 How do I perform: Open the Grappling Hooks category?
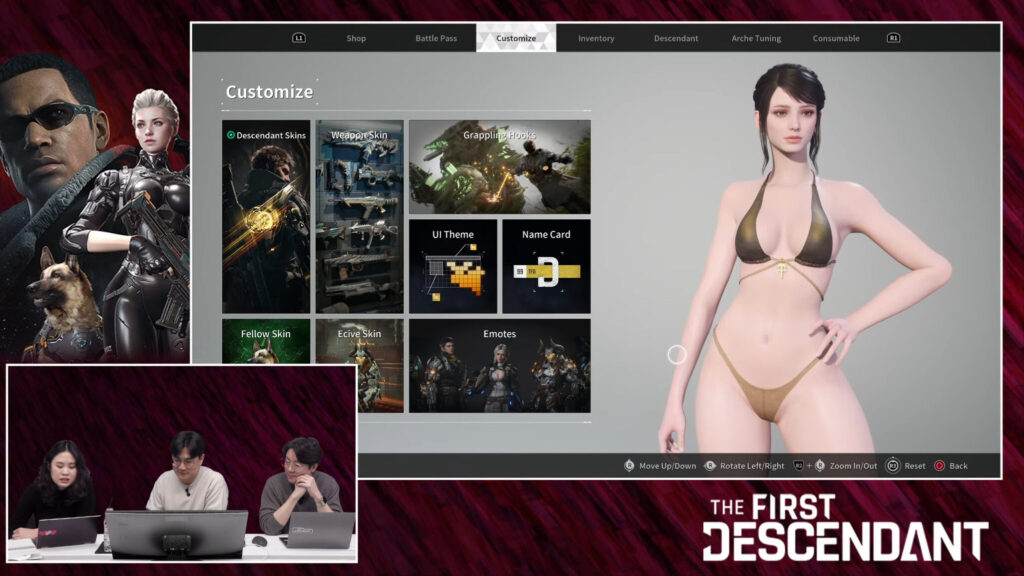click(x=500, y=165)
